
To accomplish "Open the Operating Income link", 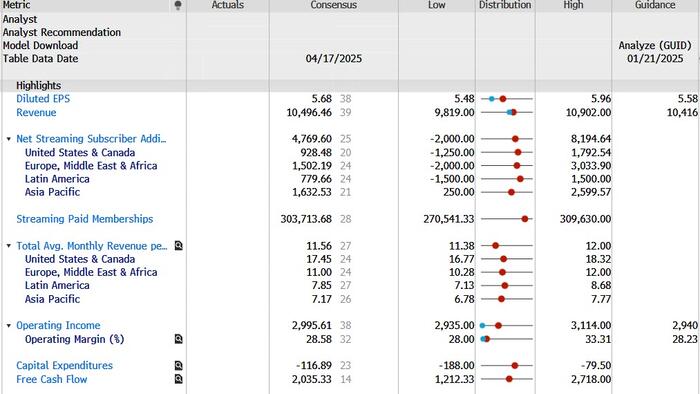I will click(x=58, y=325).
